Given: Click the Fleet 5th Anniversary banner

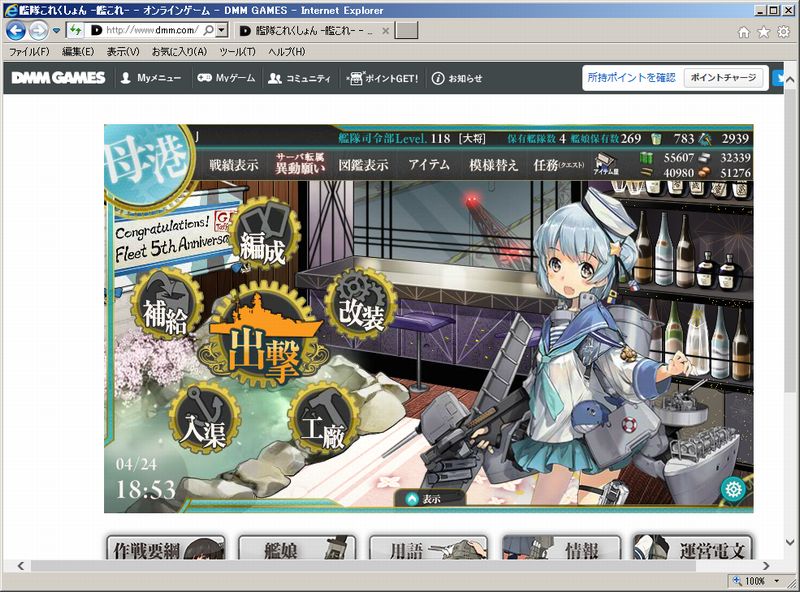Looking at the screenshot, I should pos(173,237).
